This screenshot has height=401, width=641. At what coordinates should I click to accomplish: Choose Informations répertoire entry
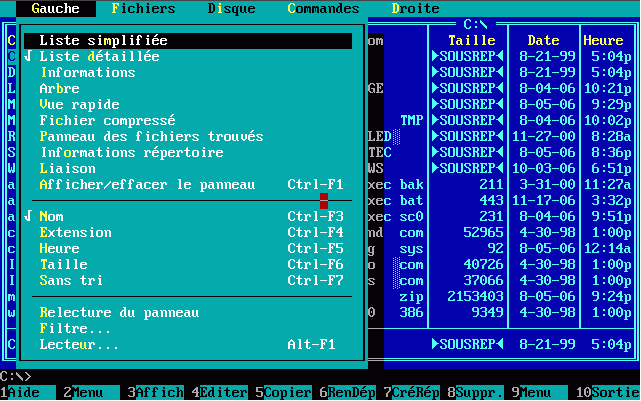(188, 152)
